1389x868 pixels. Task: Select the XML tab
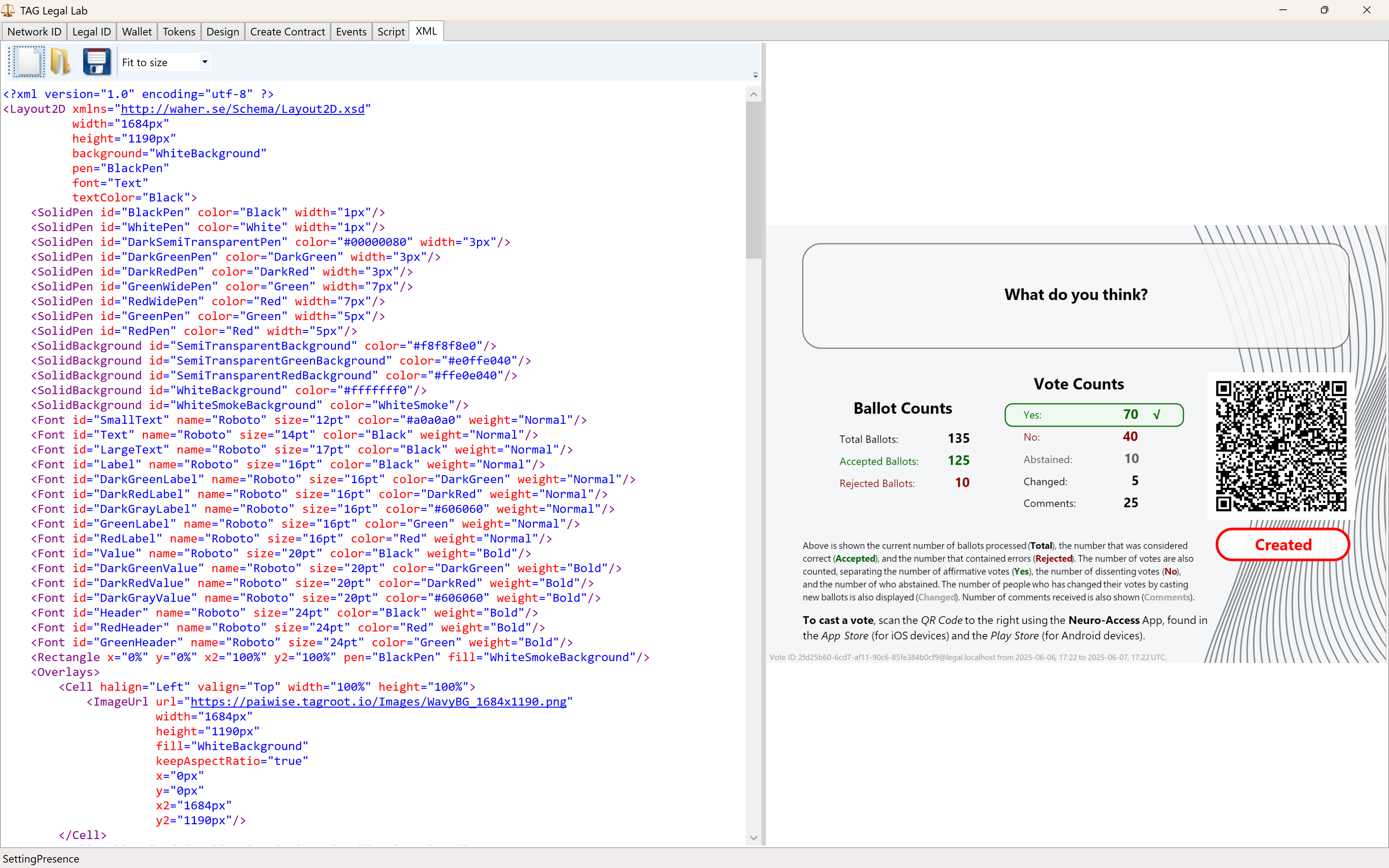pyautogui.click(x=426, y=31)
